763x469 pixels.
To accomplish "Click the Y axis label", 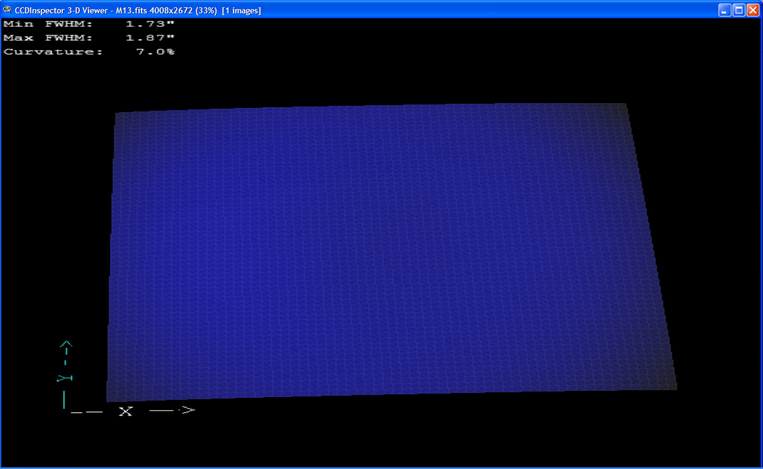I will [x=65, y=378].
